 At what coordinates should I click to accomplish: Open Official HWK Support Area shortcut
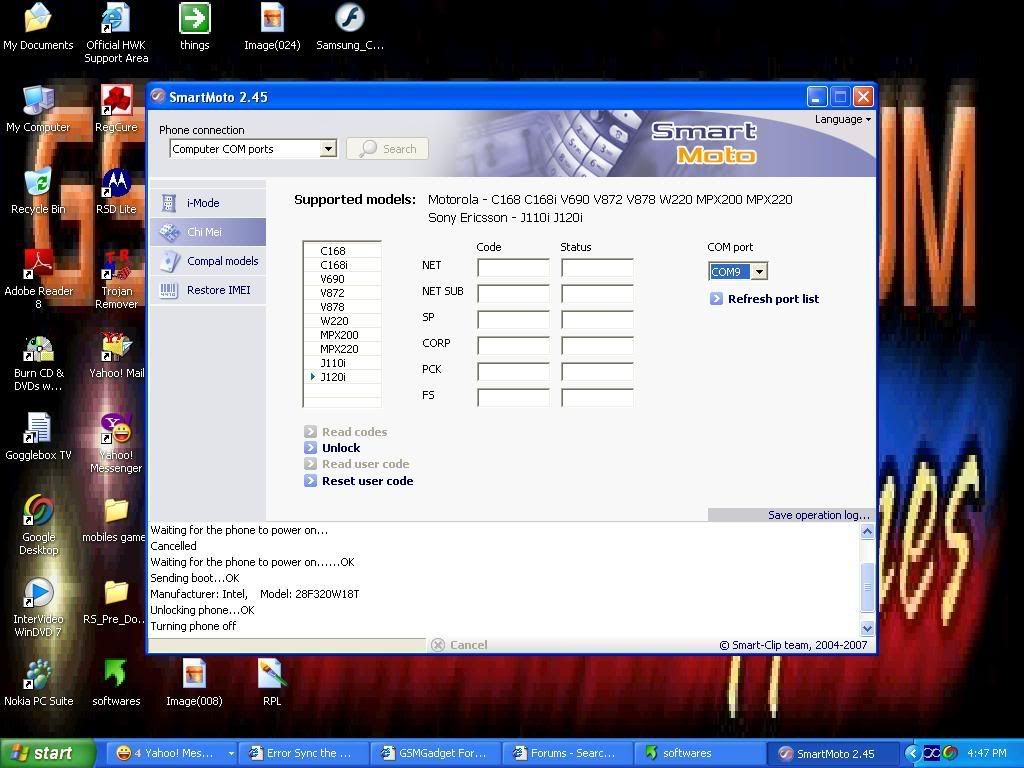(x=116, y=33)
